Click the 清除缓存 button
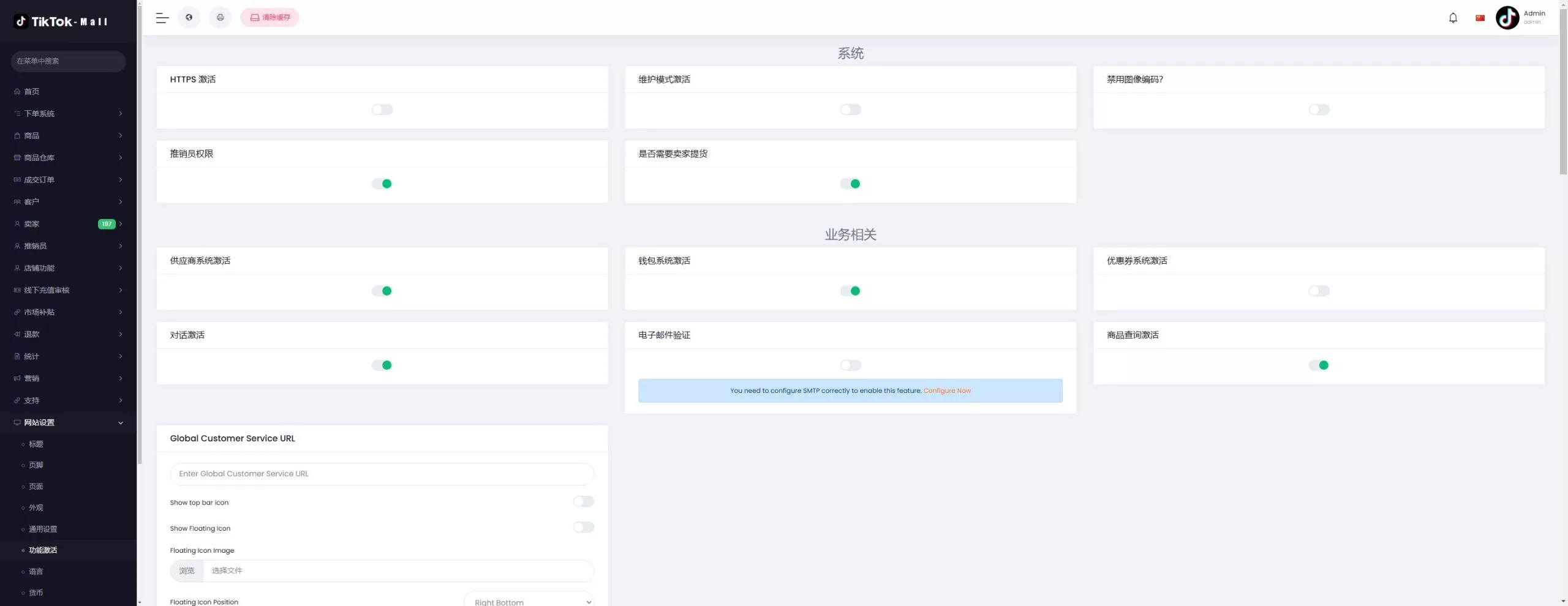1568x606 pixels. pyautogui.click(x=269, y=18)
